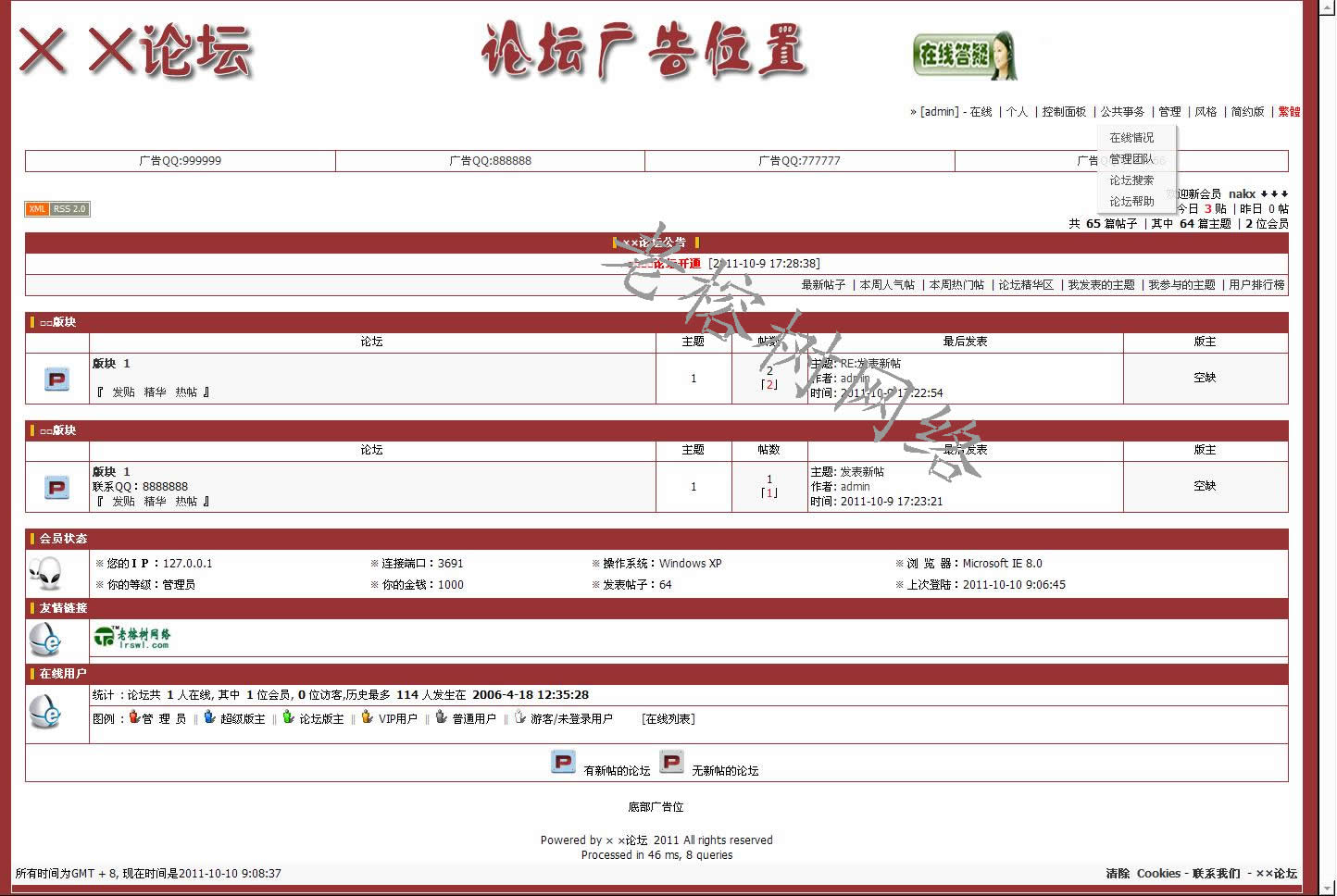Image resolution: width=1337 pixels, height=896 pixels.
Task: Select 论坛帮助 from the dropdown
Action: (1131, 202)
